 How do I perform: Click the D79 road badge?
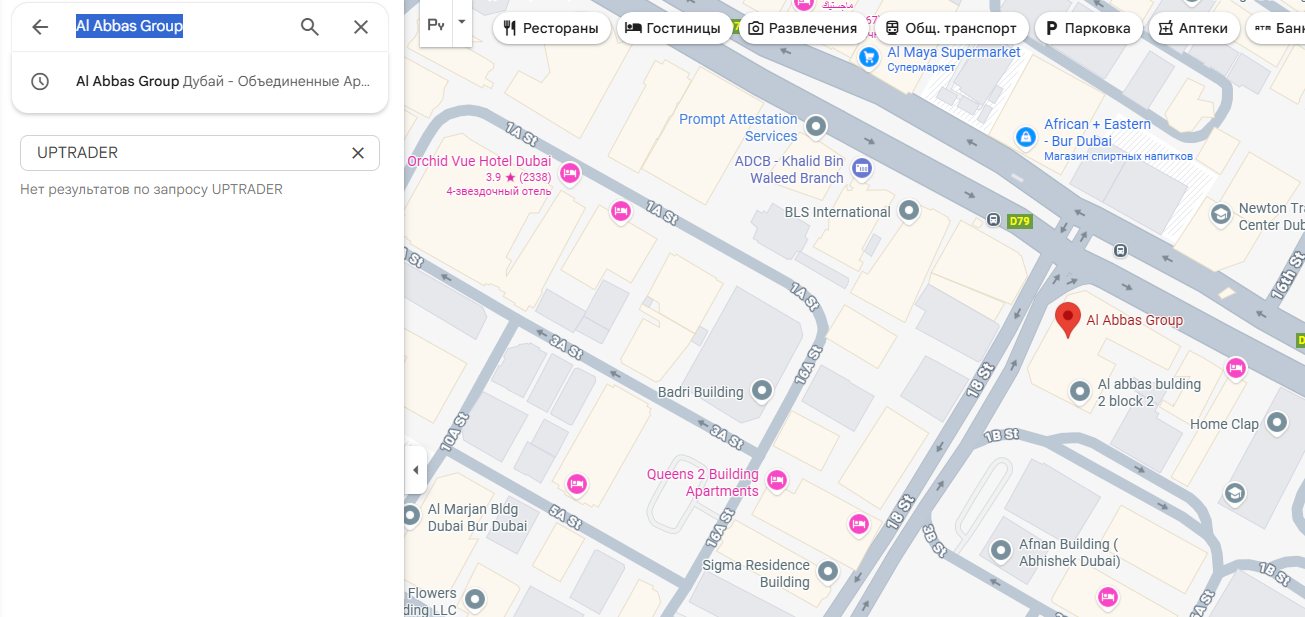(x=1019, y=221)
